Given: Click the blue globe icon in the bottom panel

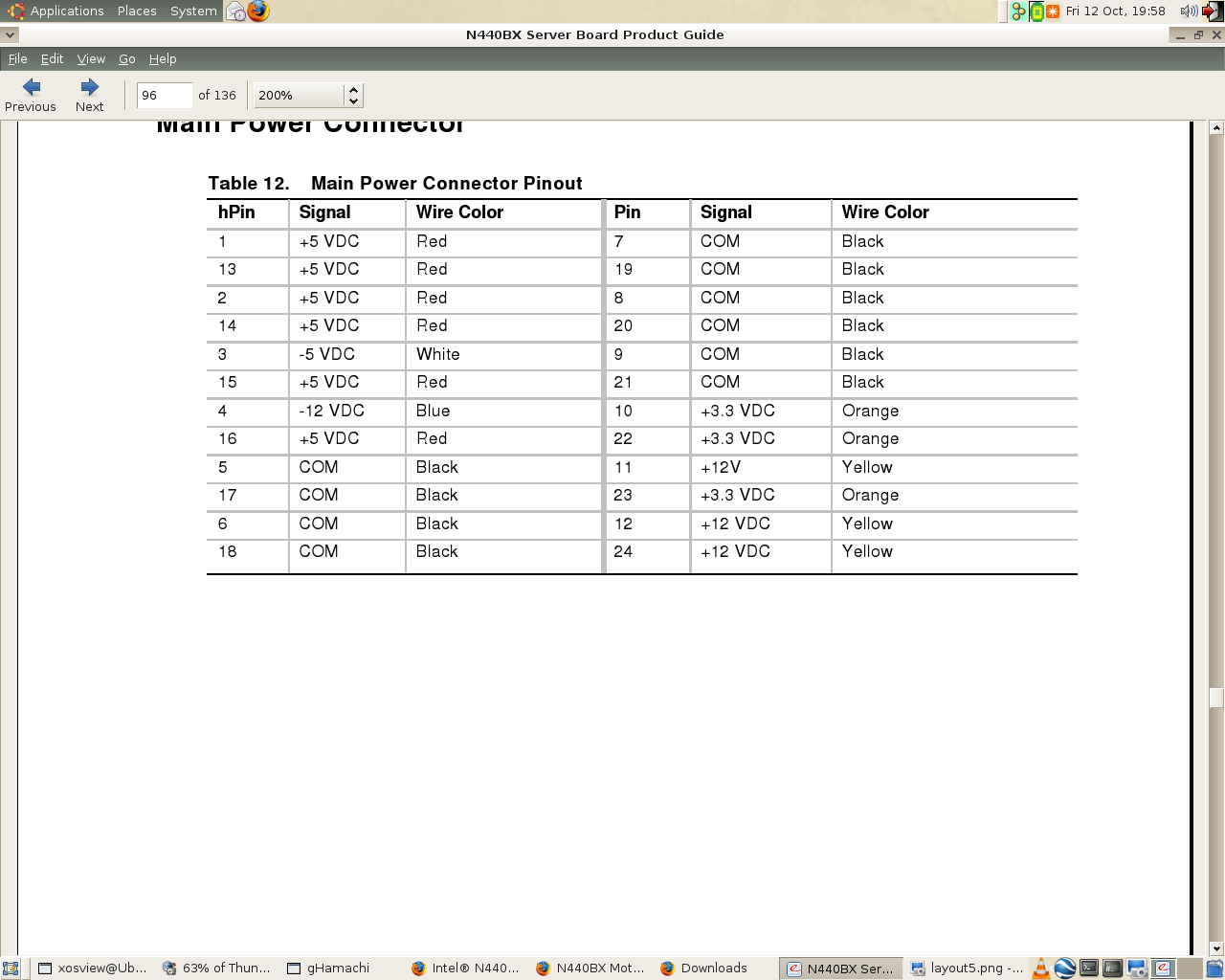Looking at the screenshot, I should [x=1065, y=969].
